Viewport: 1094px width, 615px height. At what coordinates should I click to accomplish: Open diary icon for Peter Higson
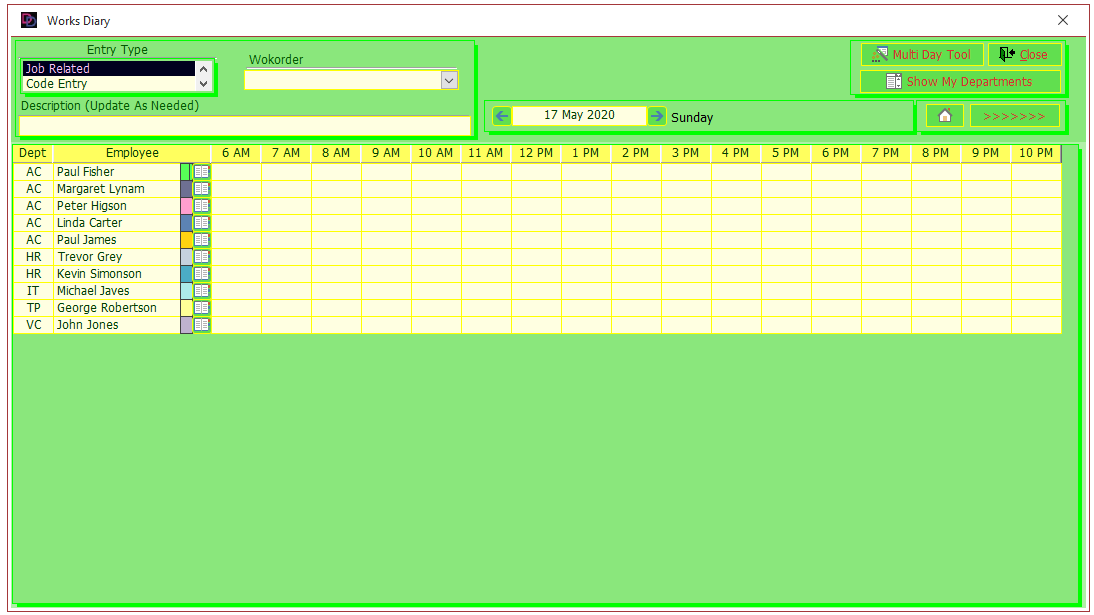click(202, 206)
